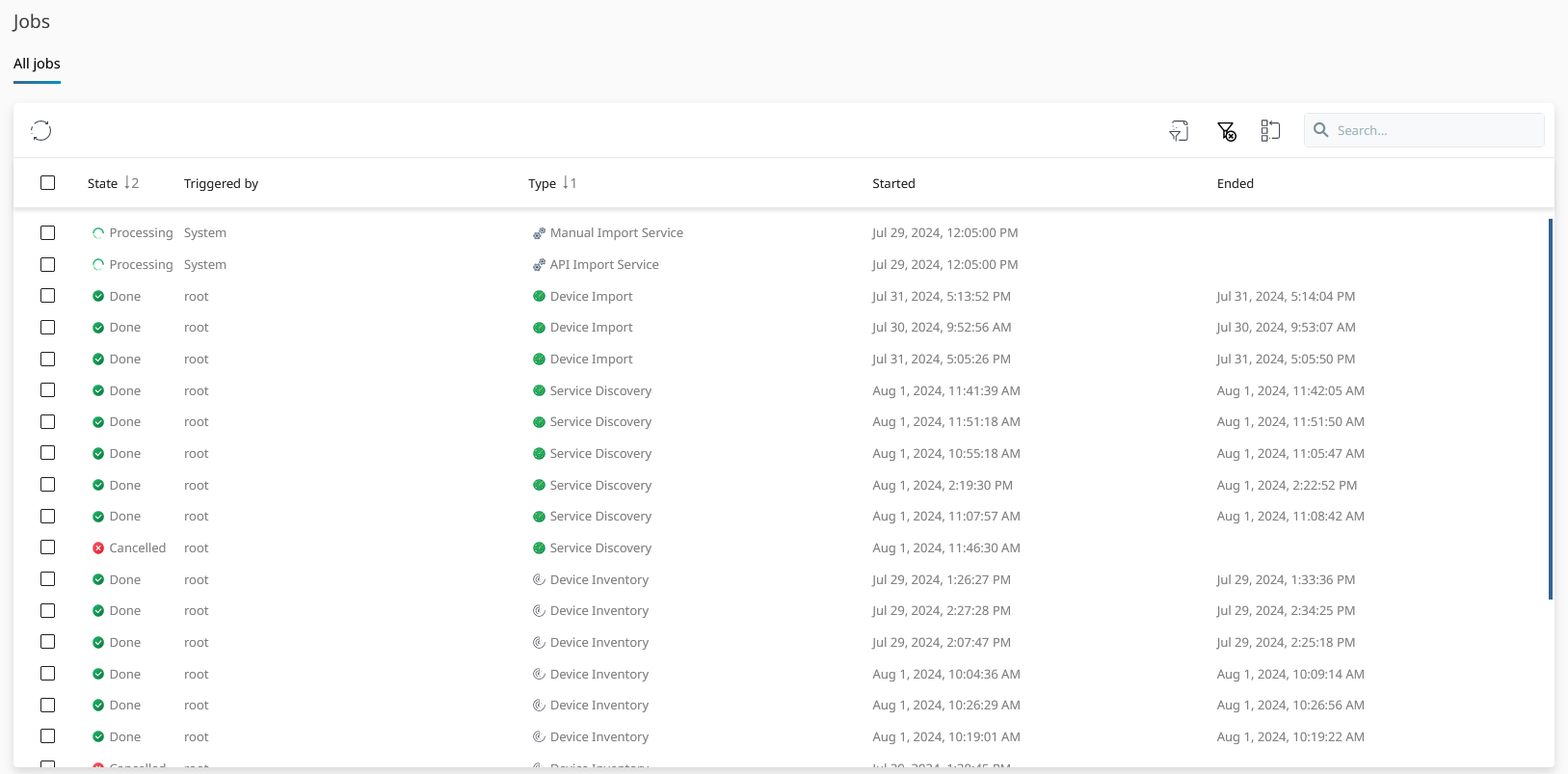Sort by the Started column header
This screenshot has height=774, width=1568.
(893, 184)
